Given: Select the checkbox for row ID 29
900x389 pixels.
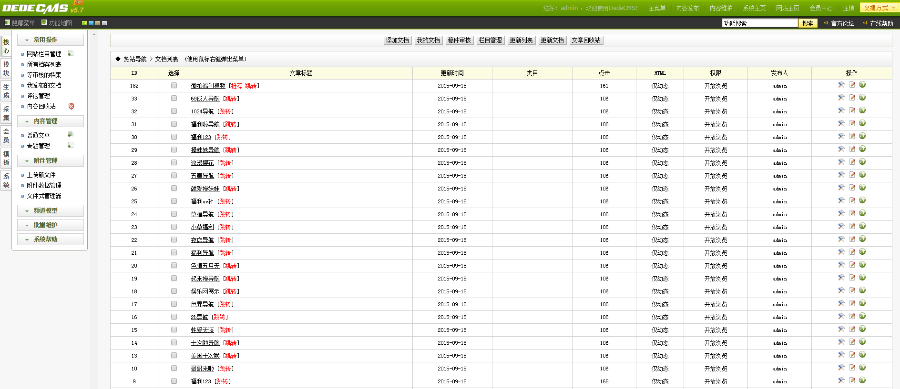Looking at the screenshot, I should pyautogui.click(x=174, y=149).
